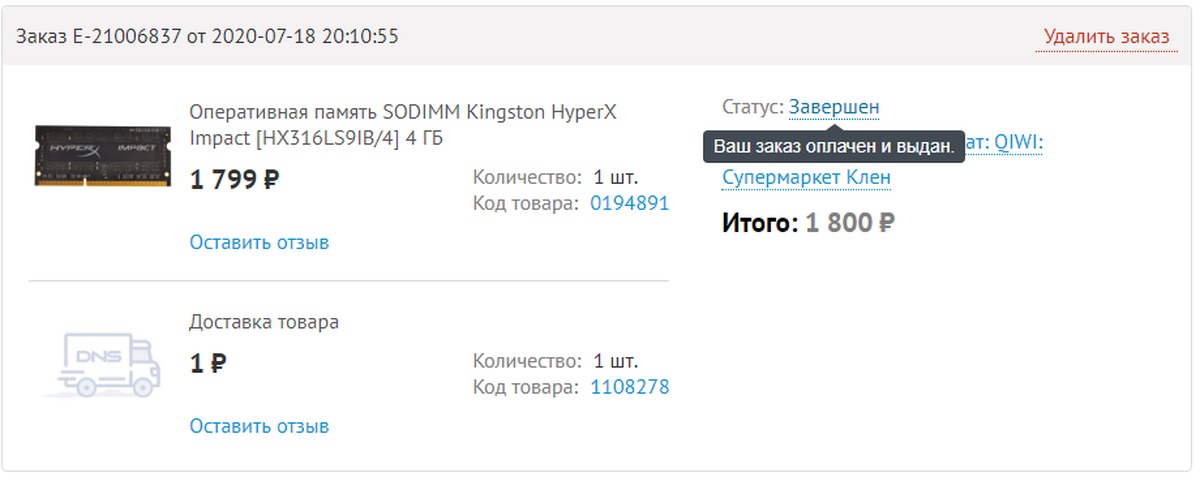
Task: Click the order number header Е-21006837
Action: coord(207,36)
